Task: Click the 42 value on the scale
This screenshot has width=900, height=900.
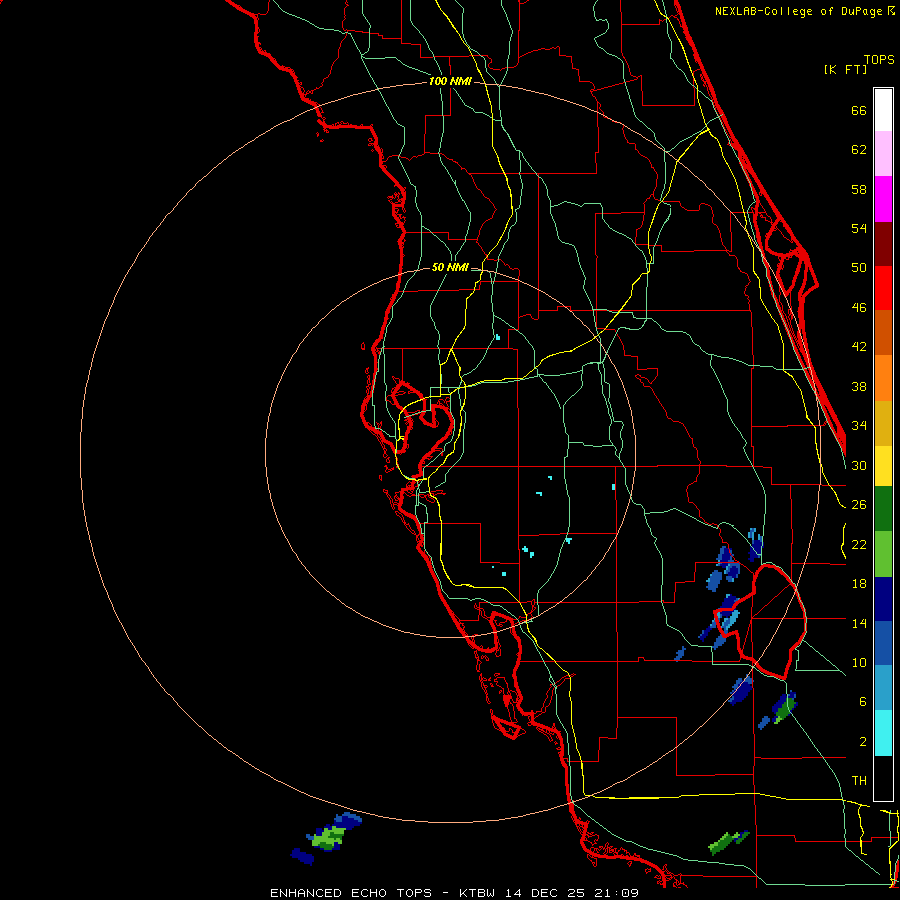Action: point(859,347)
